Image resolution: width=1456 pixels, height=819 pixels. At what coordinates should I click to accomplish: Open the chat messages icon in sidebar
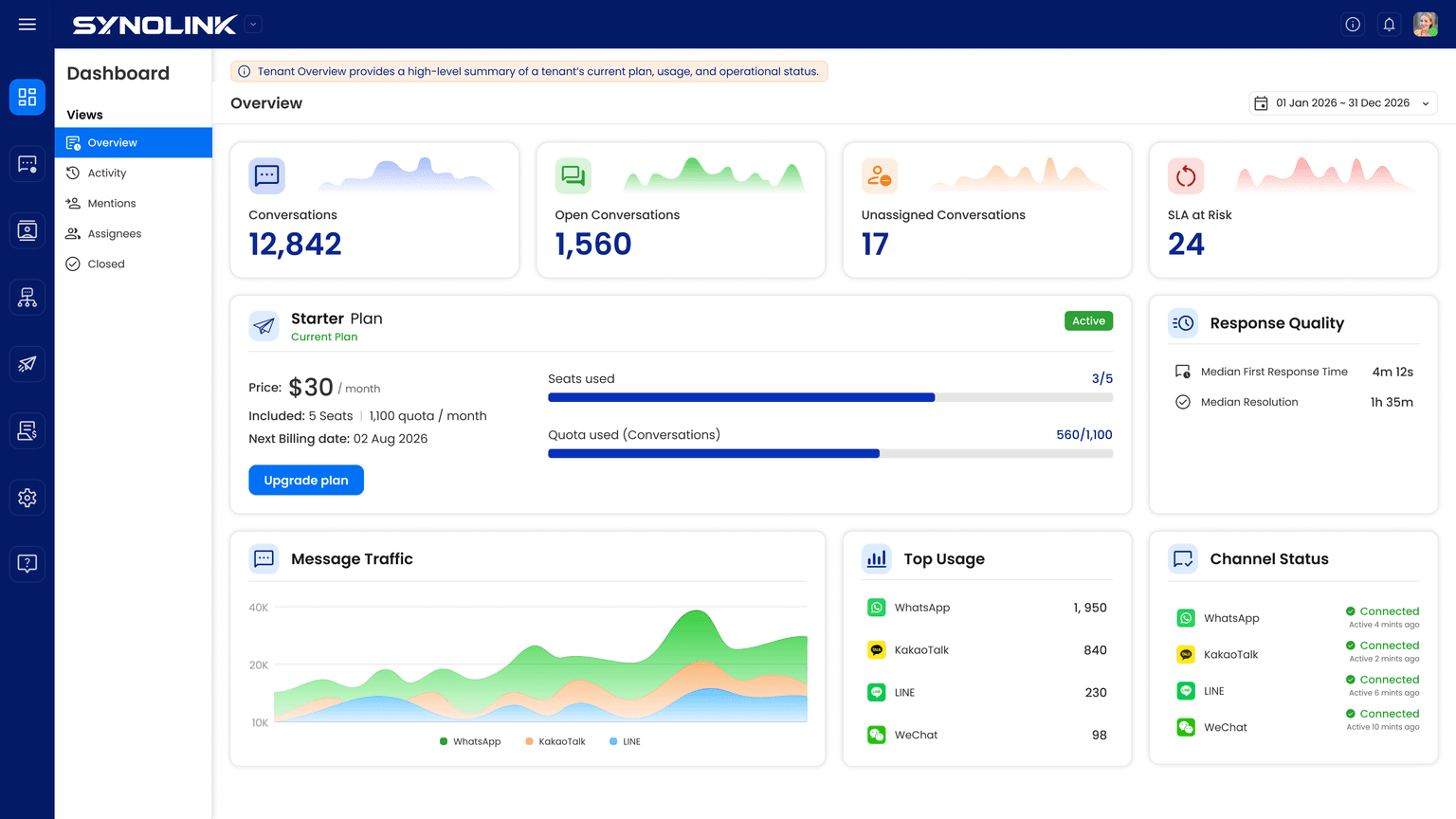[x=27, y=164]
